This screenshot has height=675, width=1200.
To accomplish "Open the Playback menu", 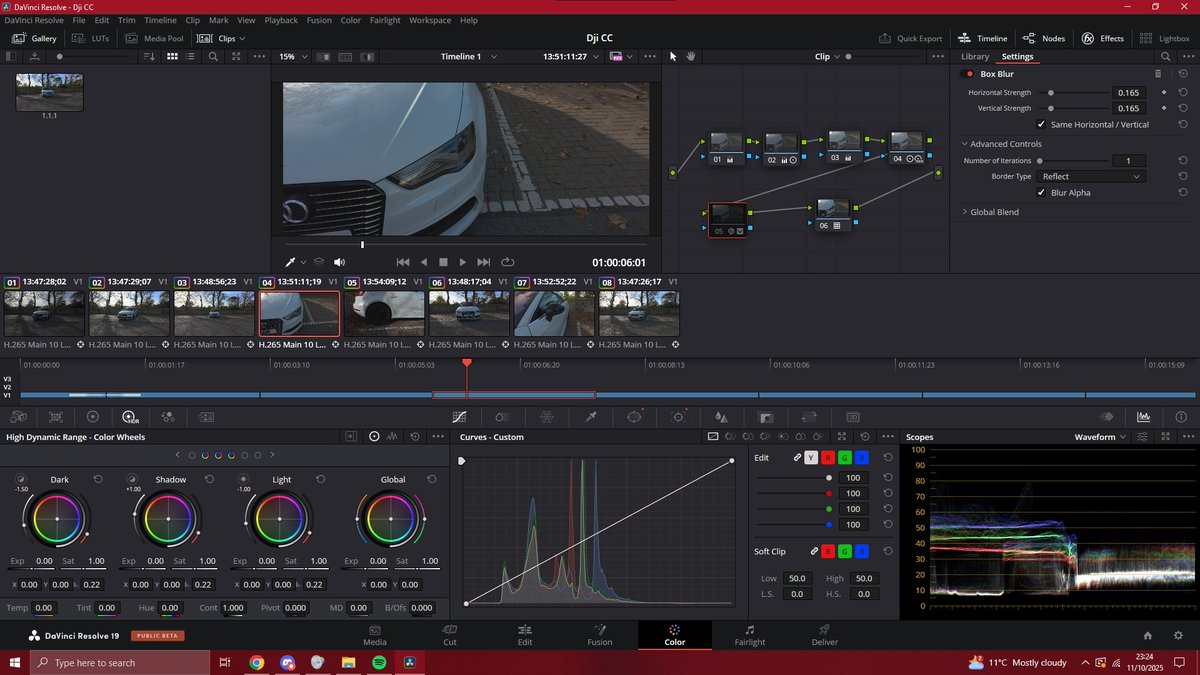I will 281,20.
